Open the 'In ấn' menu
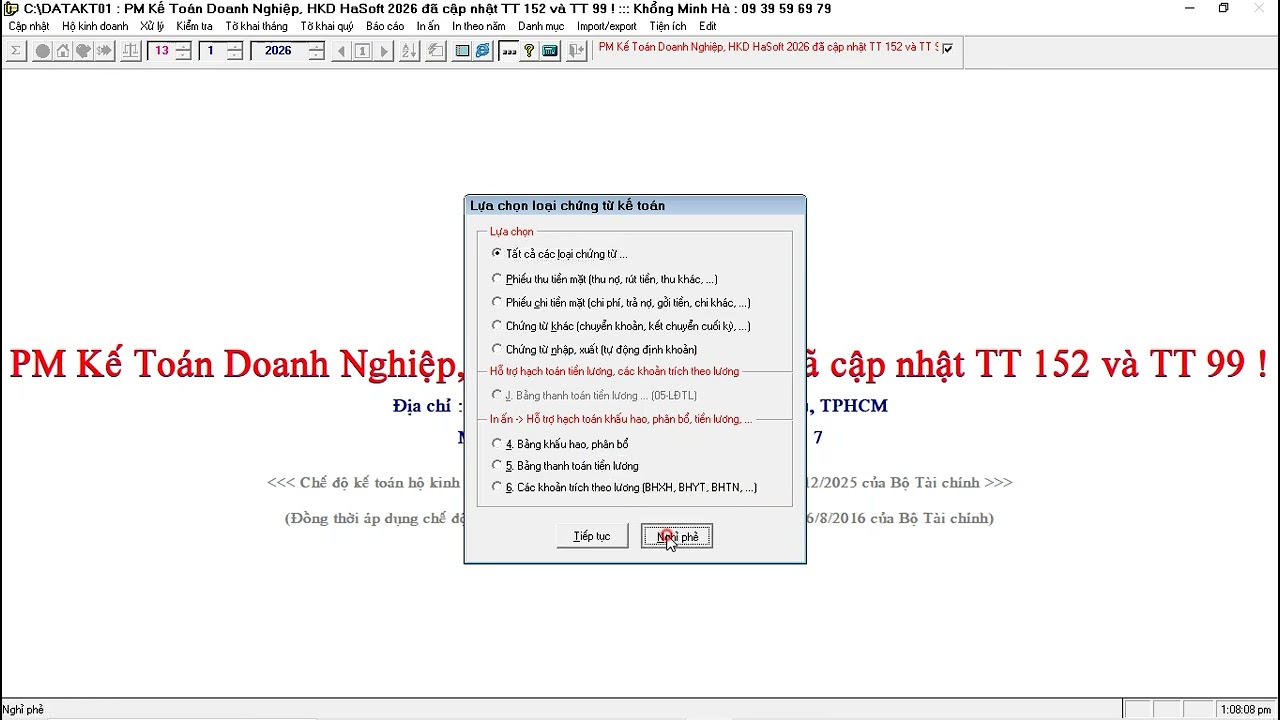The height and width of the screenshot is (720, 1280). (x=428, y=27)
